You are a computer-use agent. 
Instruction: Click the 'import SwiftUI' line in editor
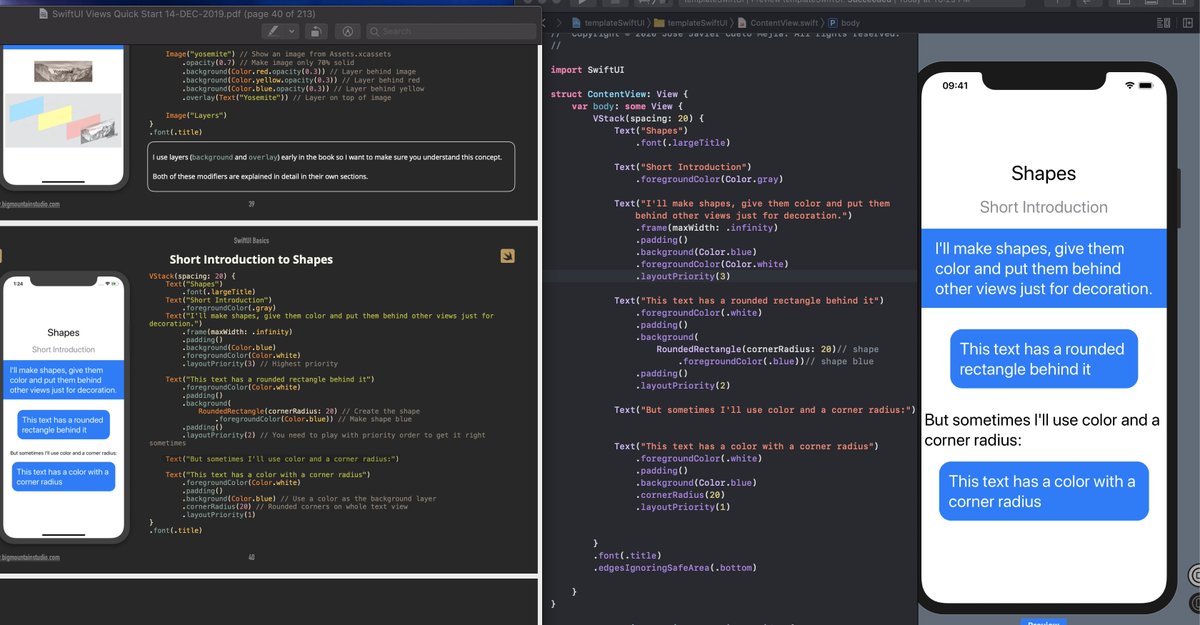[587, 70]
